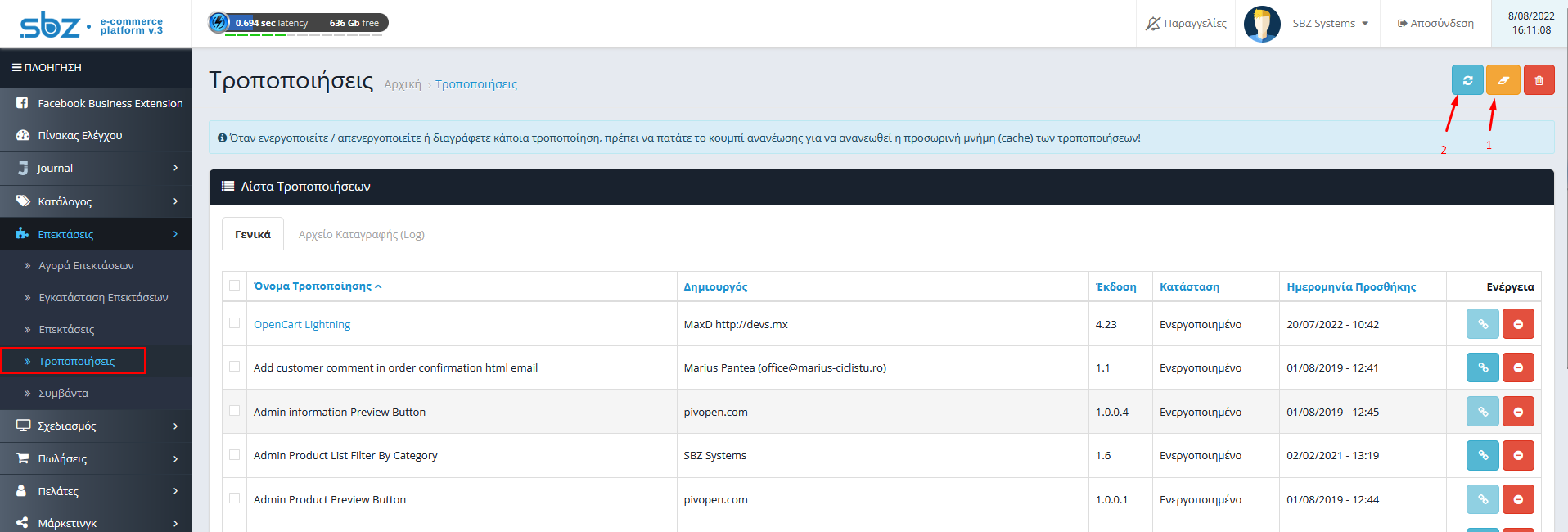1568x532 pixels.
Task: Click the blue refresh modifications button
Action: click(x=1467, y=80)
